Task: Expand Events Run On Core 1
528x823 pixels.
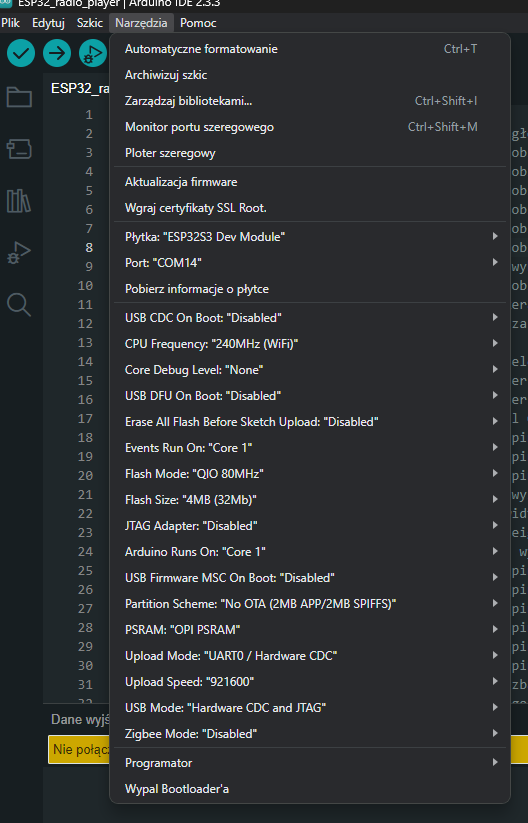Action: click(310, 448)
